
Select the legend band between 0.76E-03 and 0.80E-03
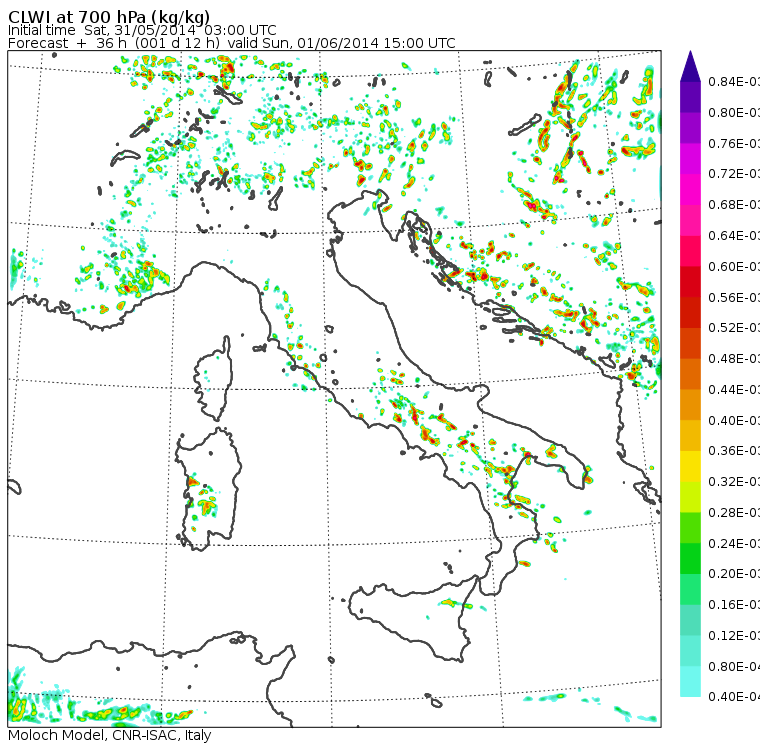click(690, 127)
